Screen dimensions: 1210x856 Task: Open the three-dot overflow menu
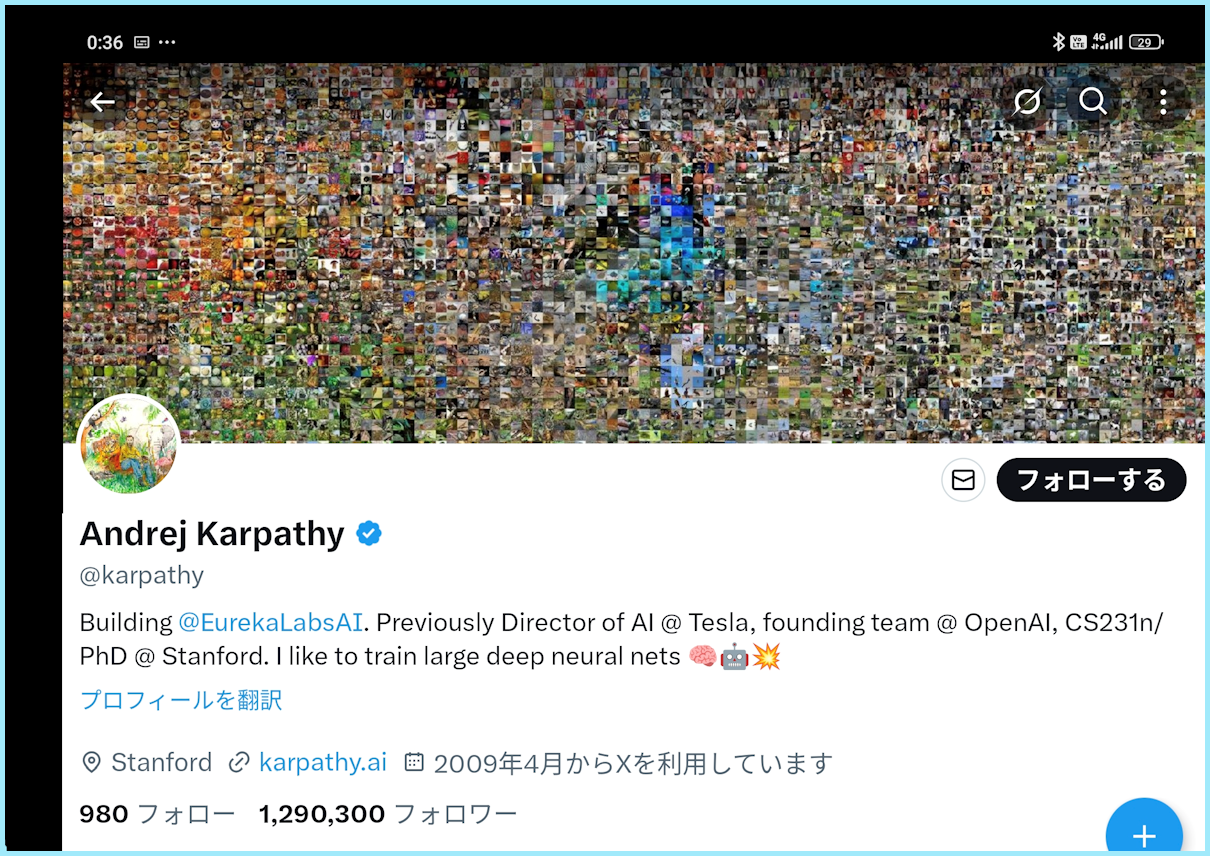[1163, 101]
